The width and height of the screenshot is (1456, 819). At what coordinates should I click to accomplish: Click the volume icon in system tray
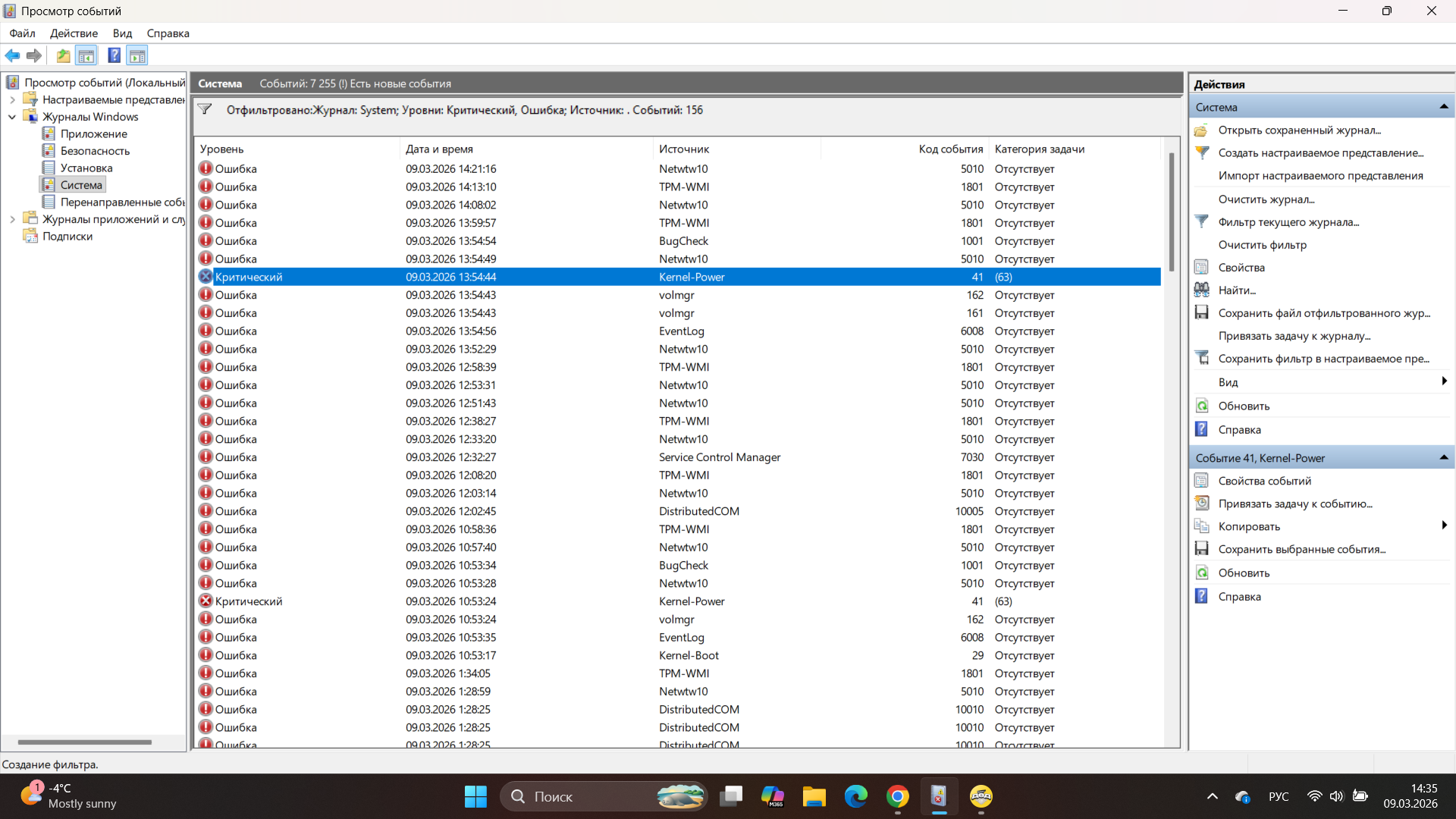point(1336,796)
